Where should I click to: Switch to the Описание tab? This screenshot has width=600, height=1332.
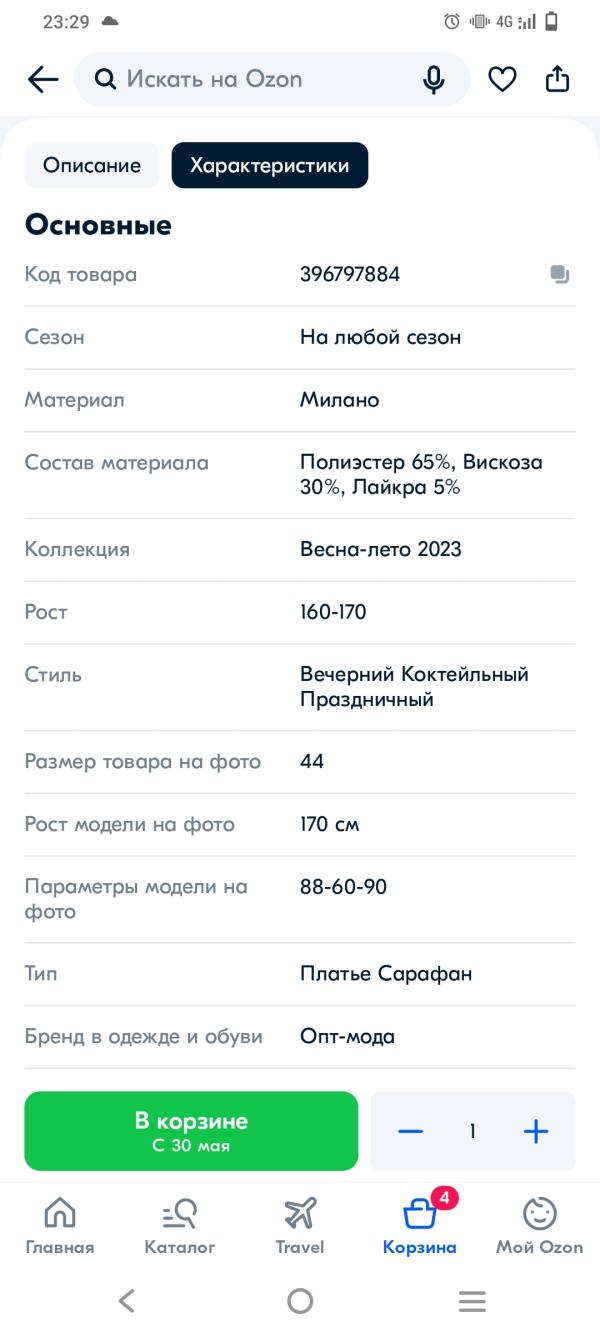point(92,166)
